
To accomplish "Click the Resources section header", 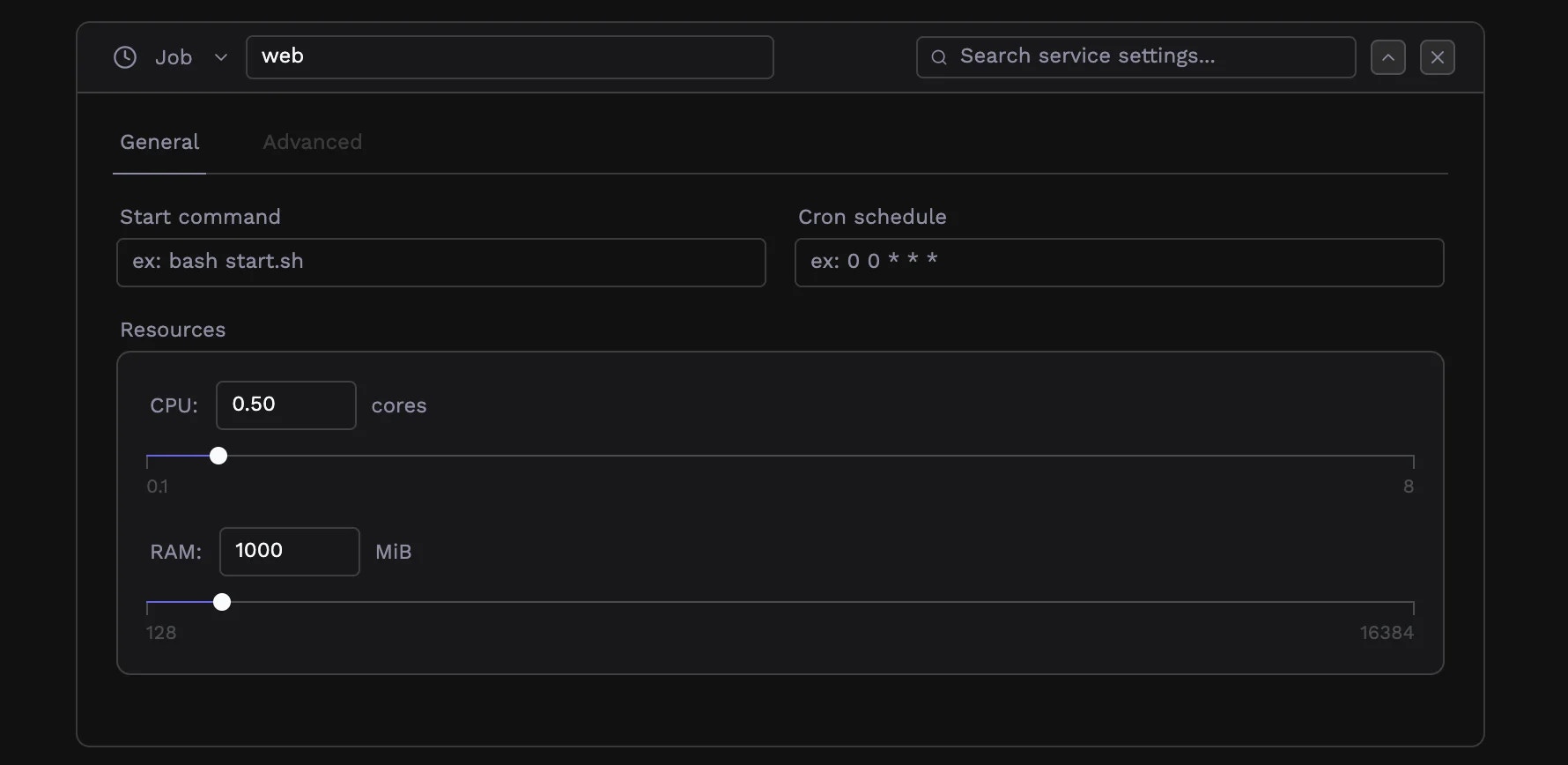I will (x=173, y=330).
